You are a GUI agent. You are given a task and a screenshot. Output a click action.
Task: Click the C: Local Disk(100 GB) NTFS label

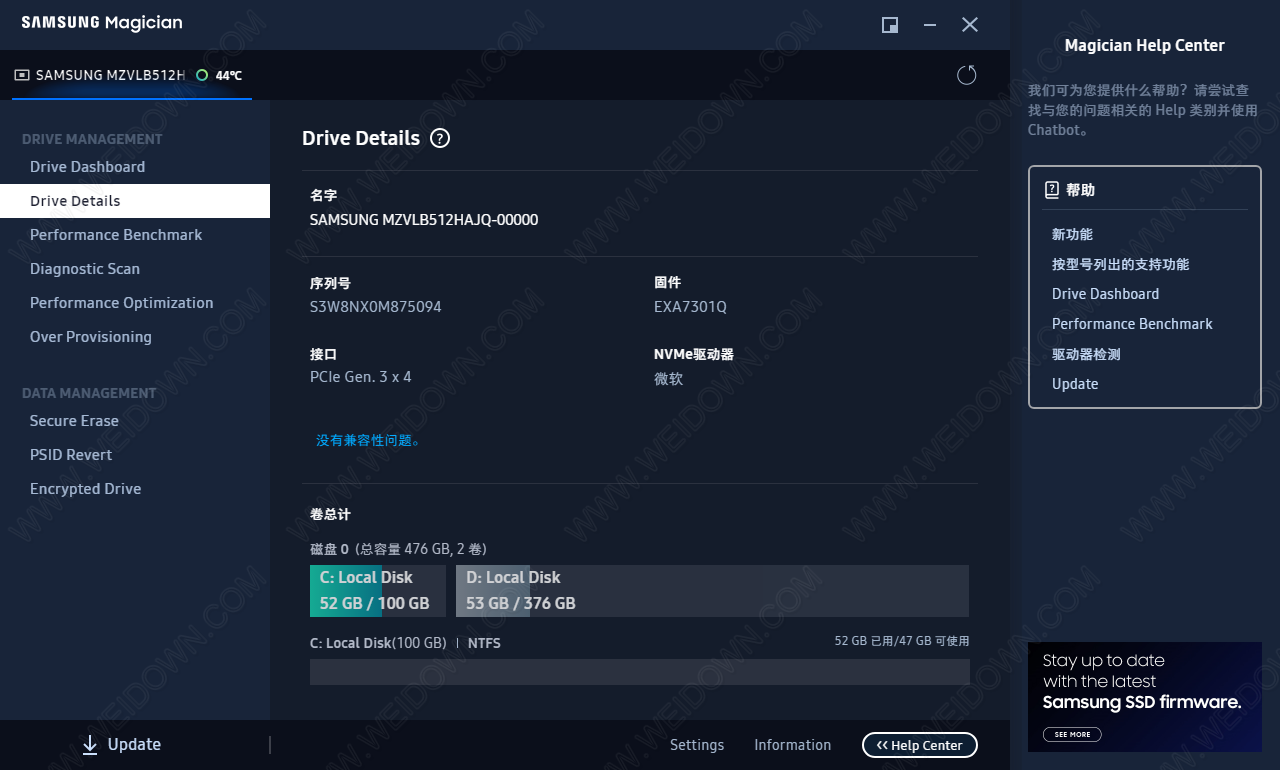click(405, 643)
